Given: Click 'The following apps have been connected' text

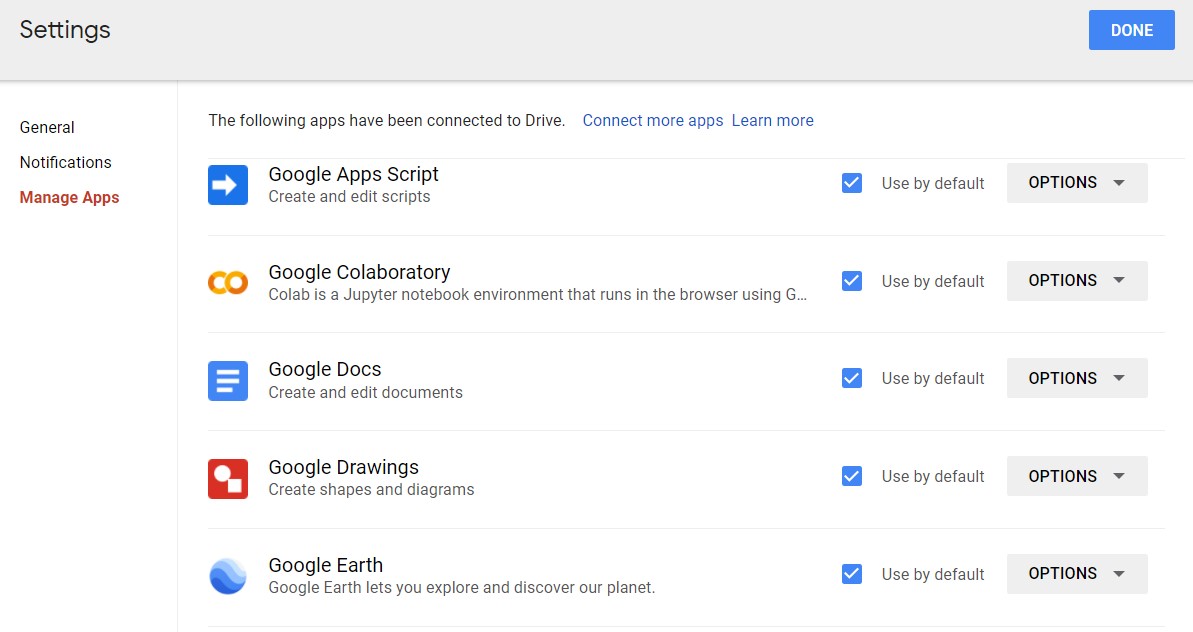Looking at the screenshot, I should point(387,120).
